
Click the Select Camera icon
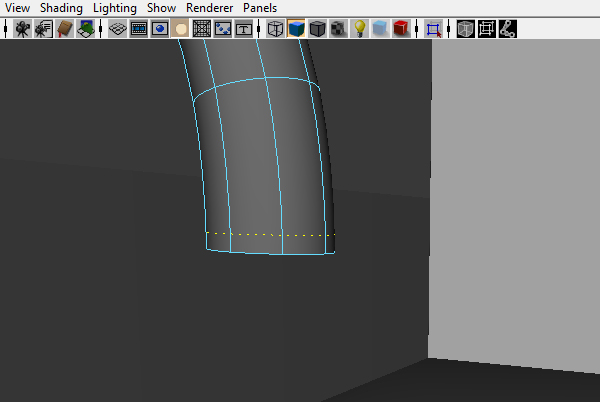point(22,29)
